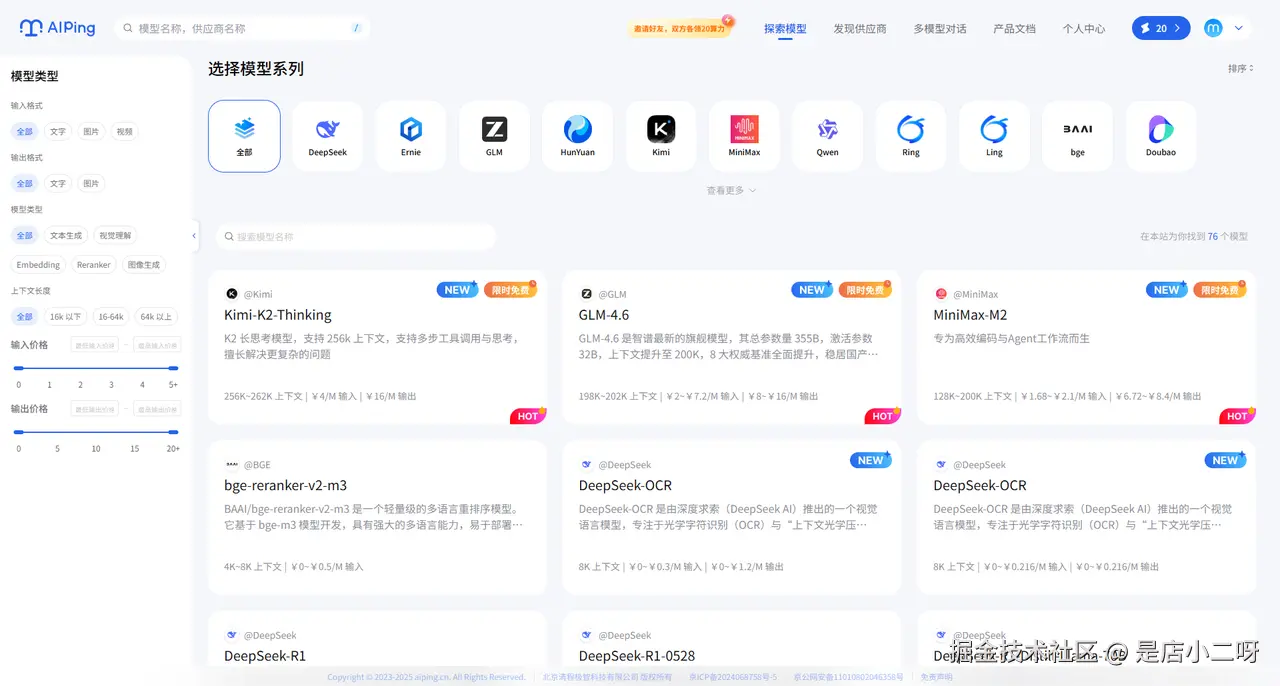The image size is (1280, 686).
Task: Select 文字 under 输出格式
Action: click(58, 183)
